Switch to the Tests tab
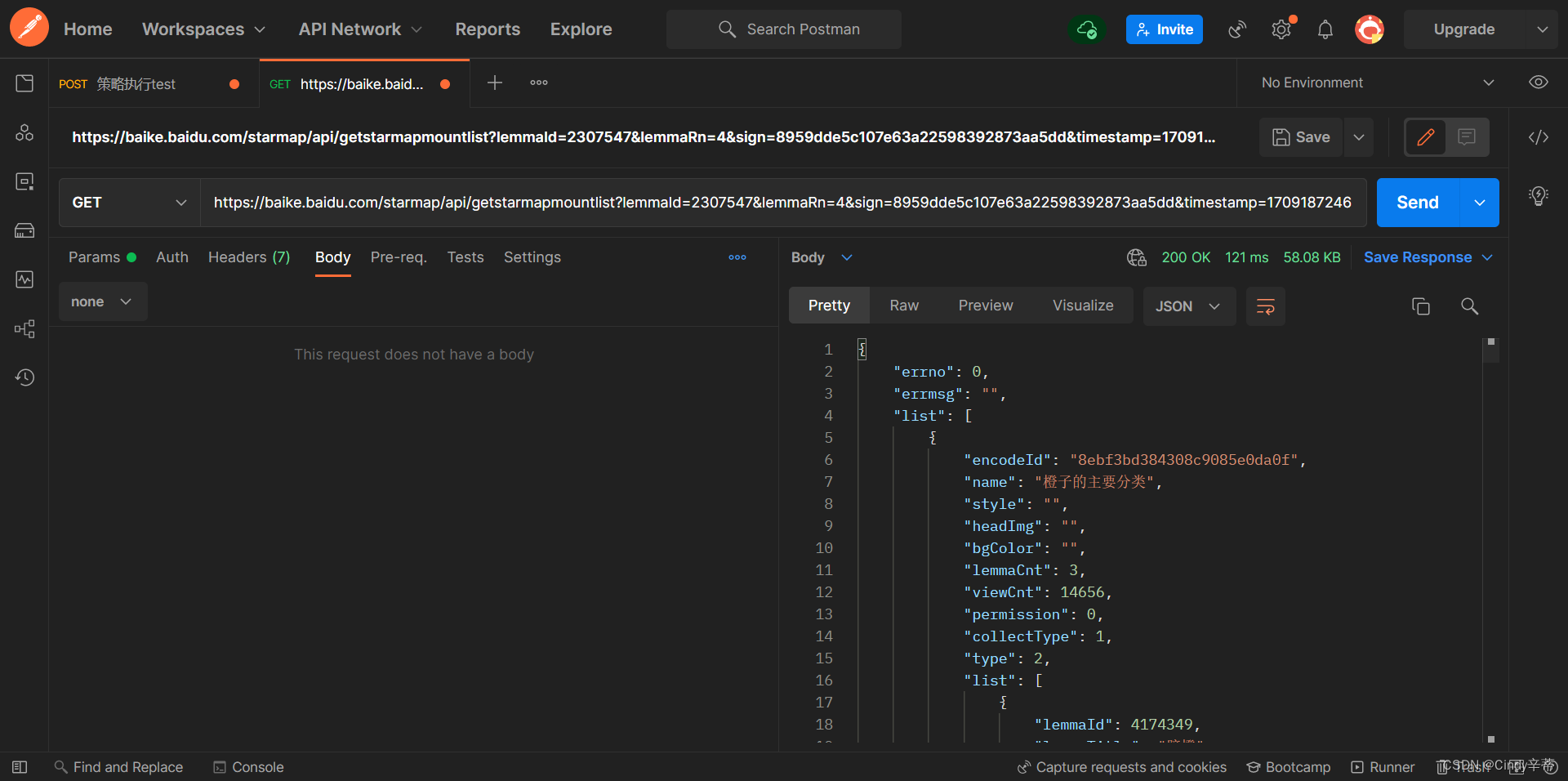 (465, 257)
